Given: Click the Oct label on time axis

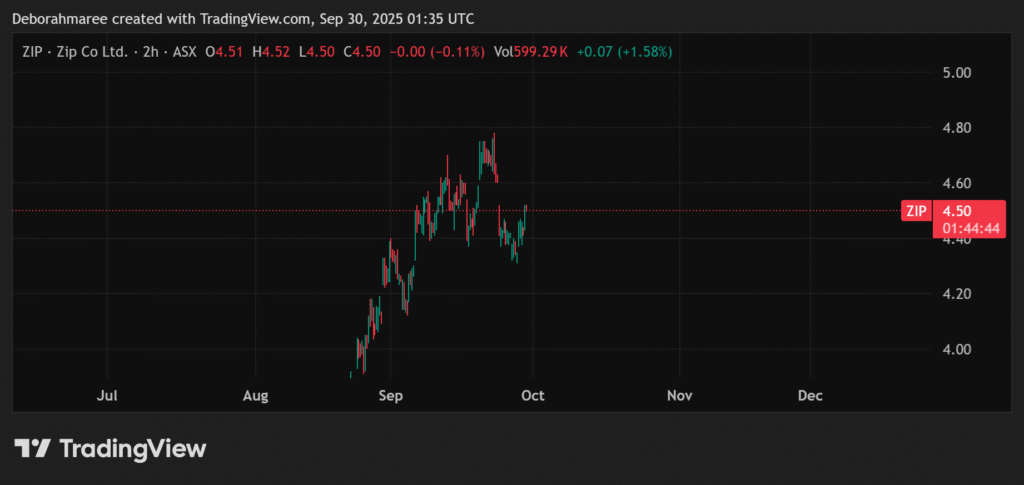Looking at the screenshot, I should pyautogui.click(x=532, y=396).
